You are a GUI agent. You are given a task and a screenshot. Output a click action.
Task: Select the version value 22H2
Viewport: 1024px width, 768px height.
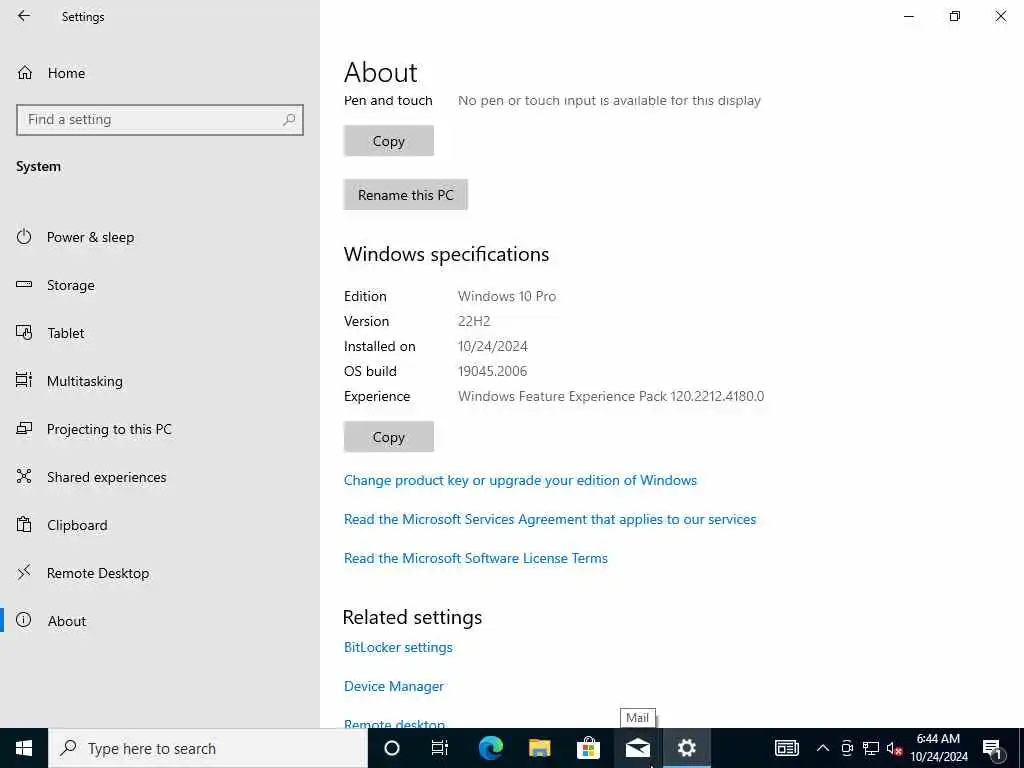[x=474, y=321]
